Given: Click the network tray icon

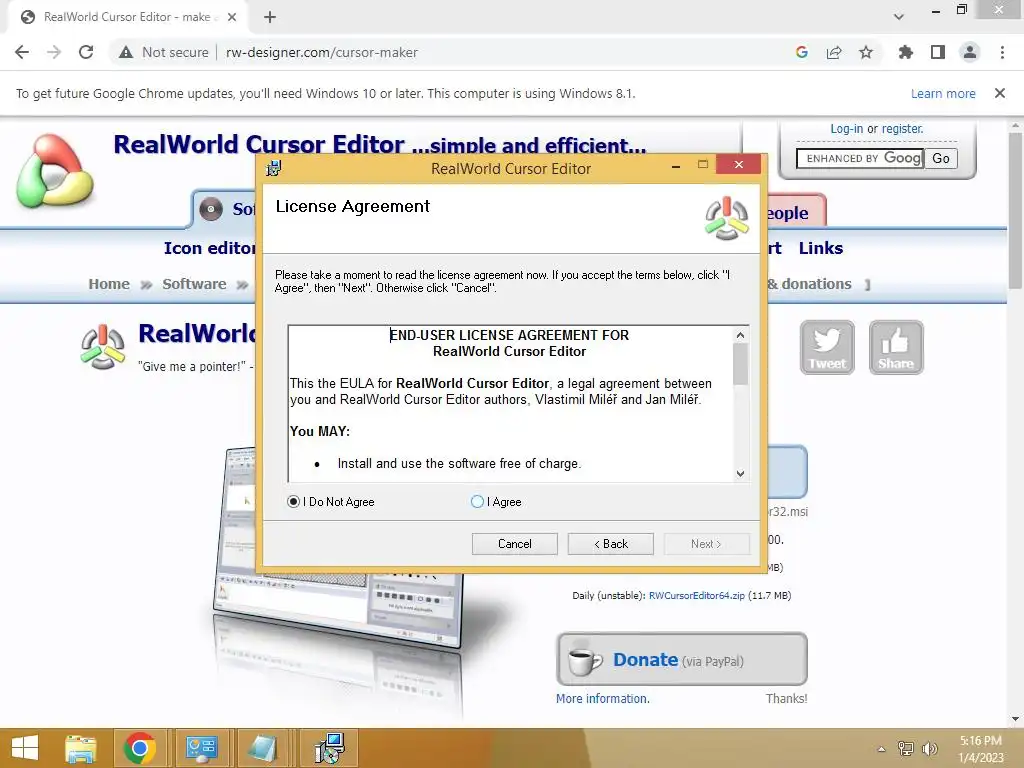Looking at the screenshot, I should click(x=906, y=749).
